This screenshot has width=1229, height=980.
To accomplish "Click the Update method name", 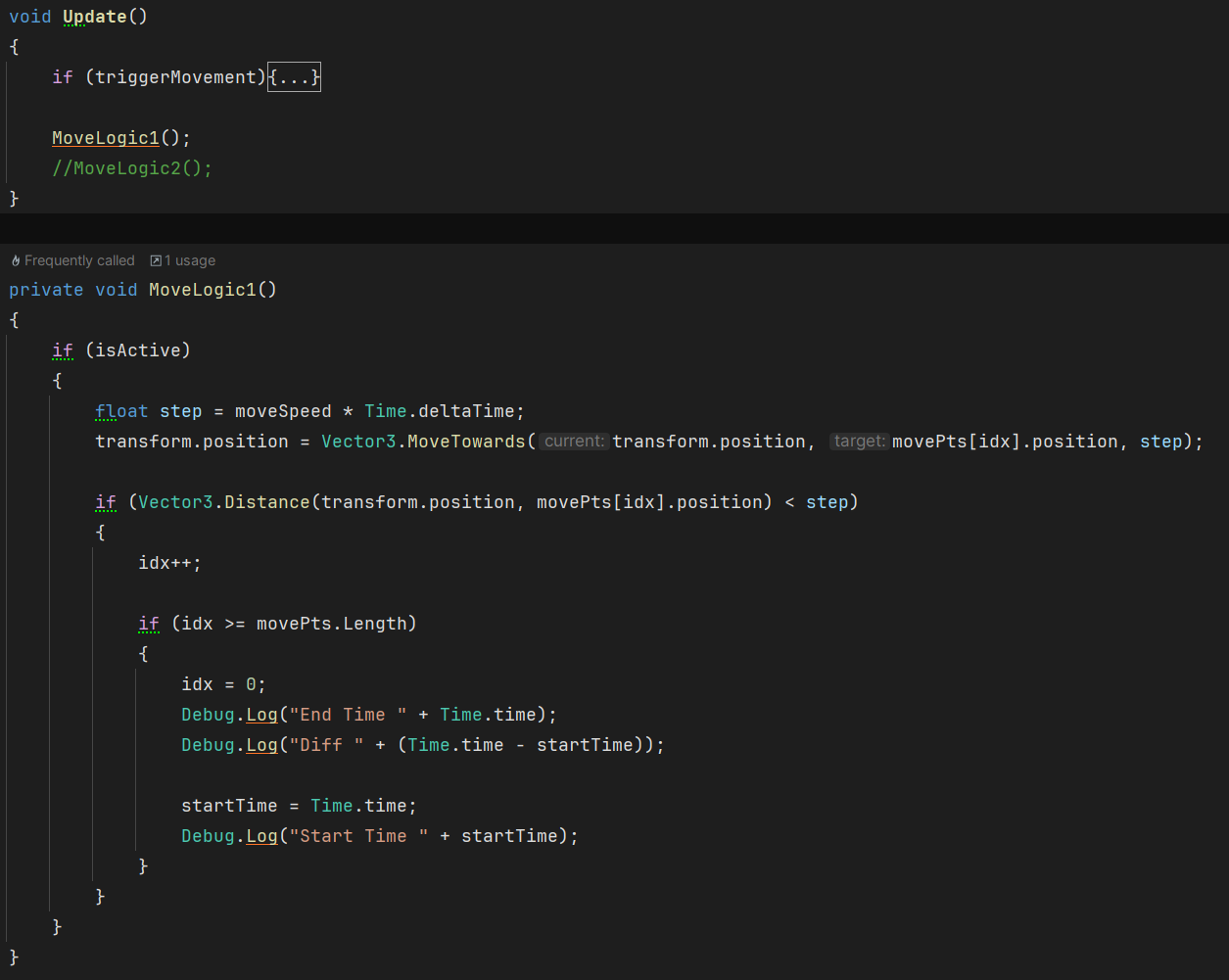I will (x=94, y=16).
